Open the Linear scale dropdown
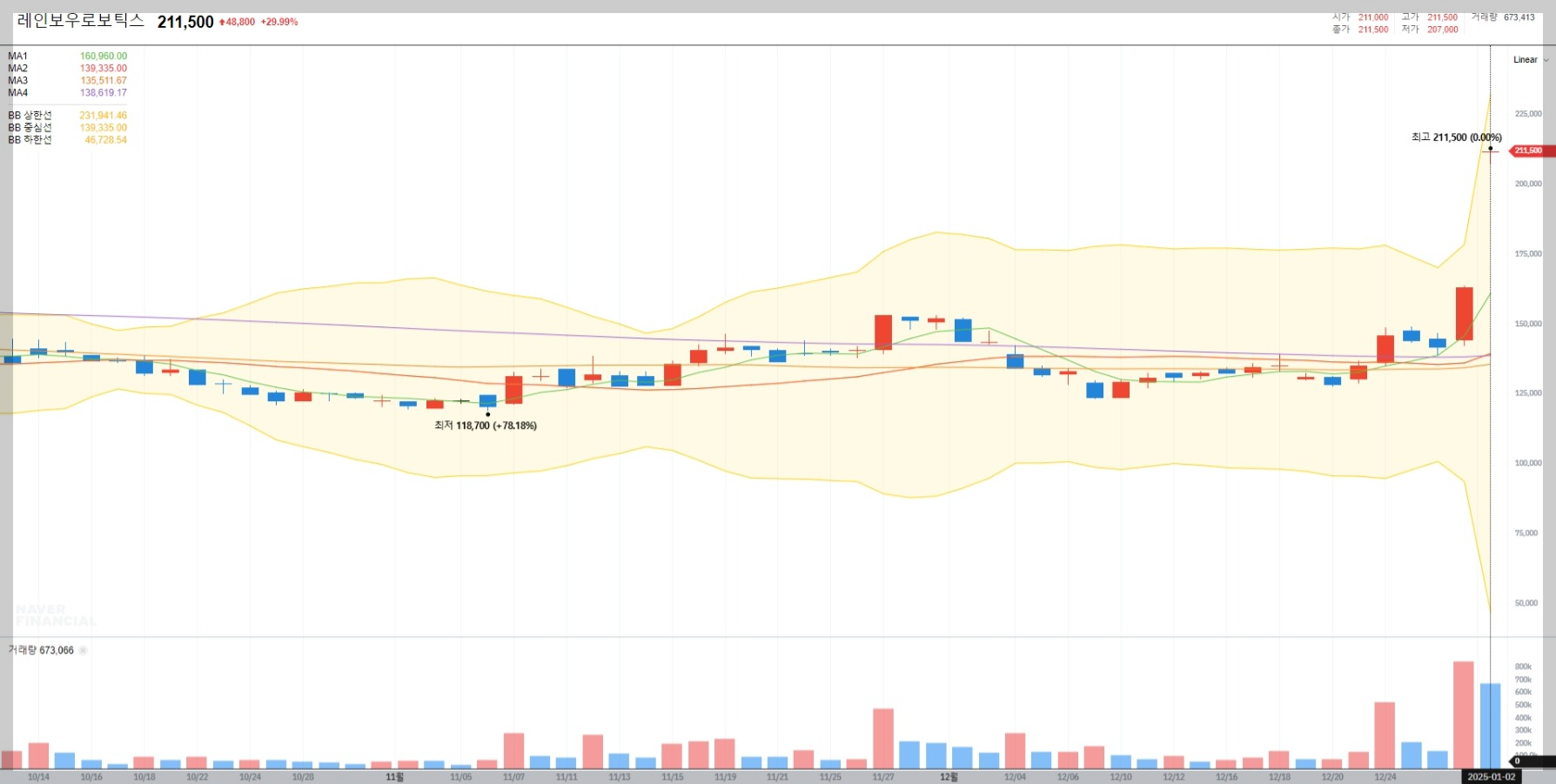 (1531, 60)
